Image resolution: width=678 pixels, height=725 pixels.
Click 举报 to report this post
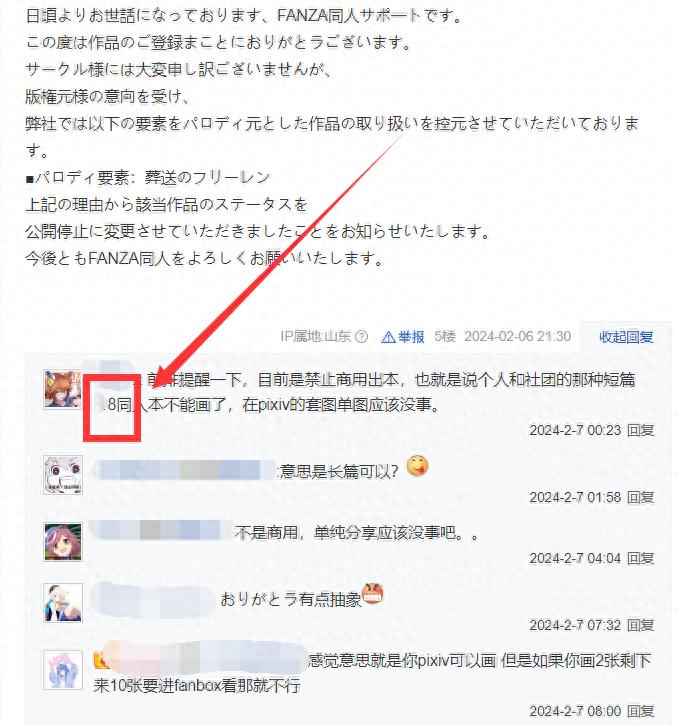[x=411, y=337]
